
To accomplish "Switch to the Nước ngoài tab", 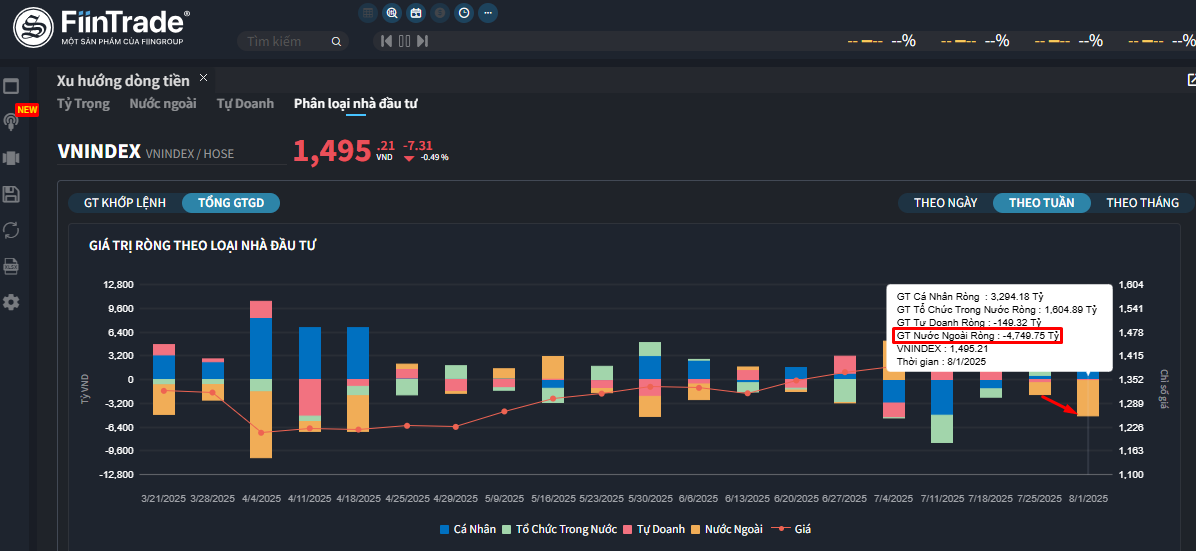I will 162,104.
